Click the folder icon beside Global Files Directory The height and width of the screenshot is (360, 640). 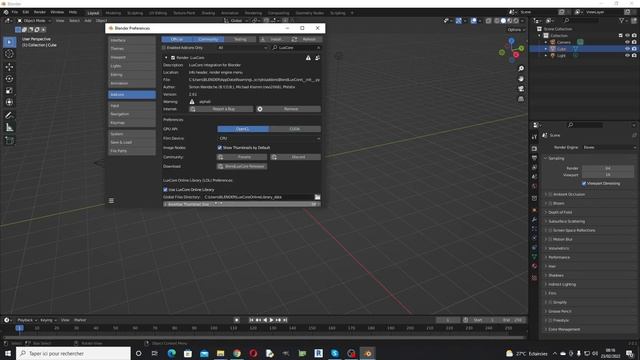(x=317, y=197)
